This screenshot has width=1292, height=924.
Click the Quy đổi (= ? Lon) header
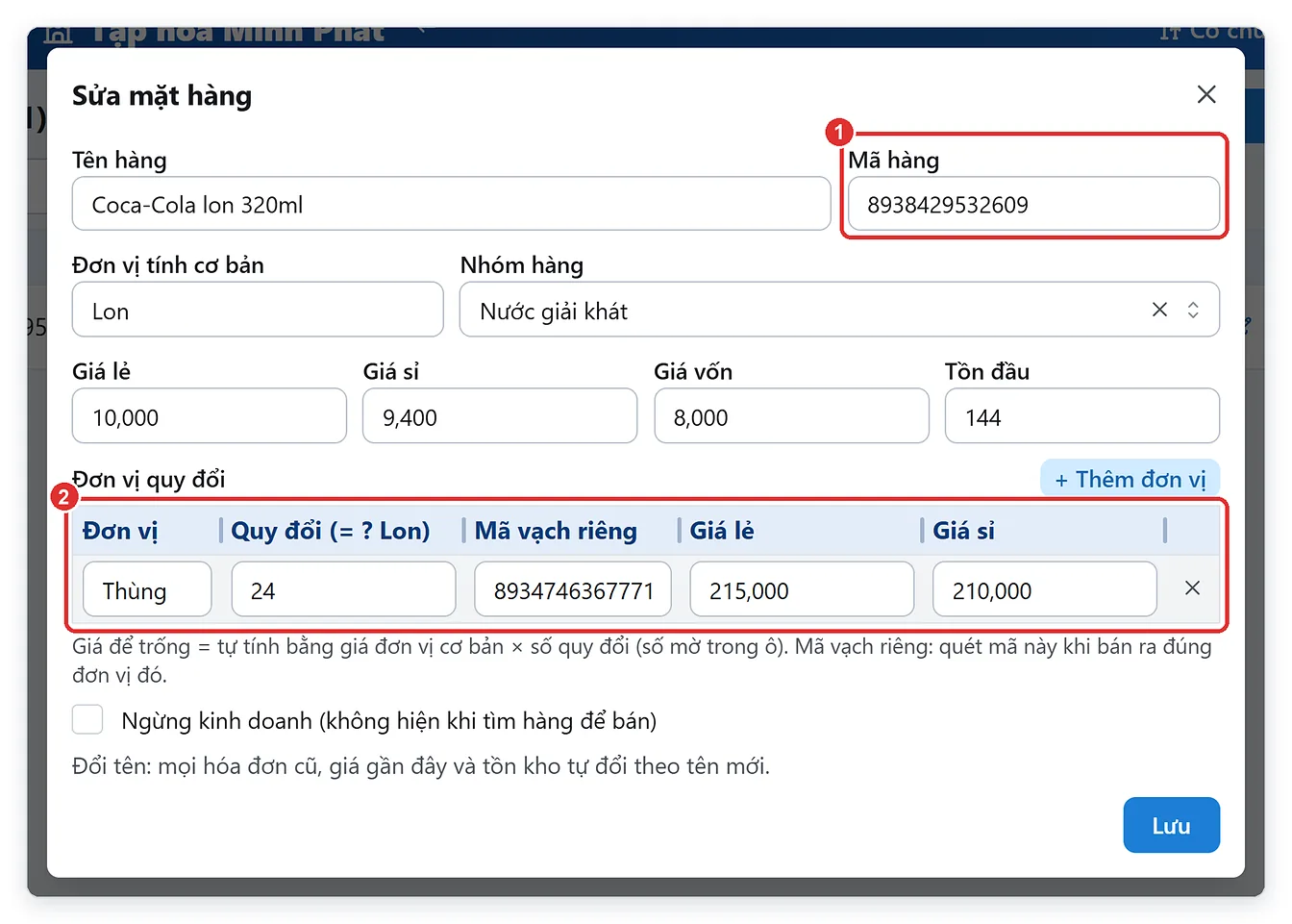click(331, 531)
